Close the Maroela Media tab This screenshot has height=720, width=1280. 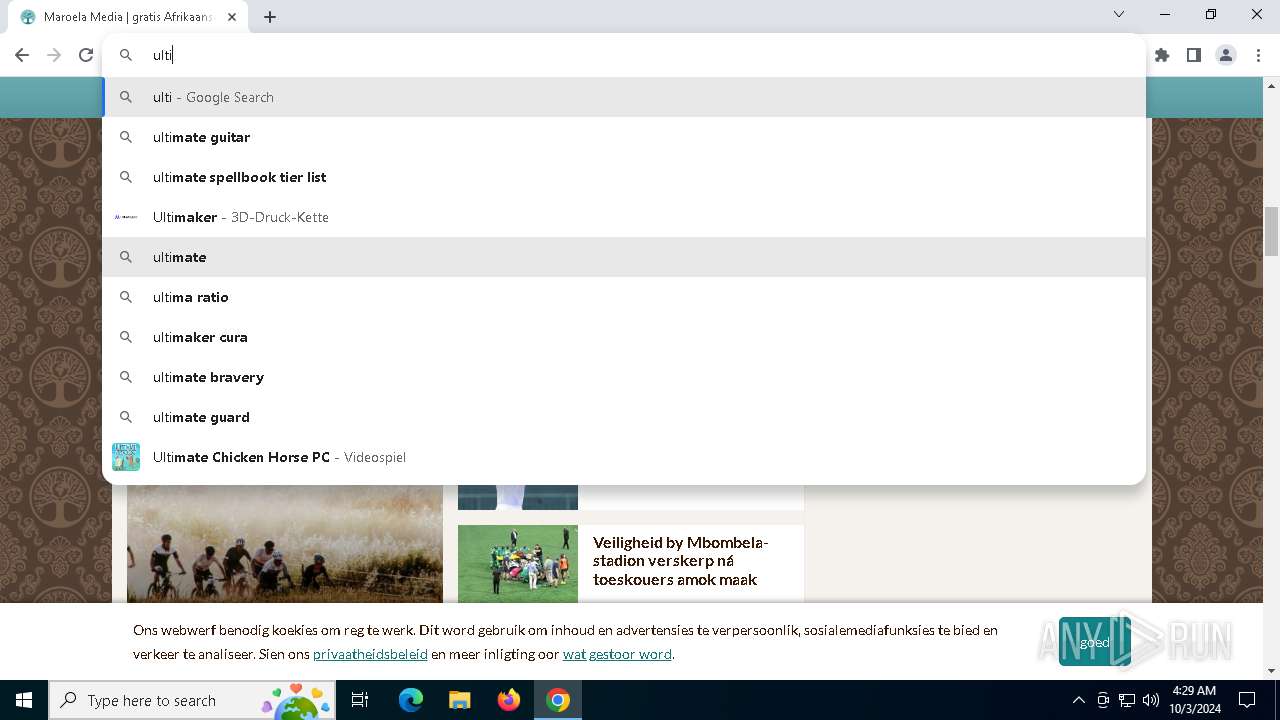(x=232, y=17)
